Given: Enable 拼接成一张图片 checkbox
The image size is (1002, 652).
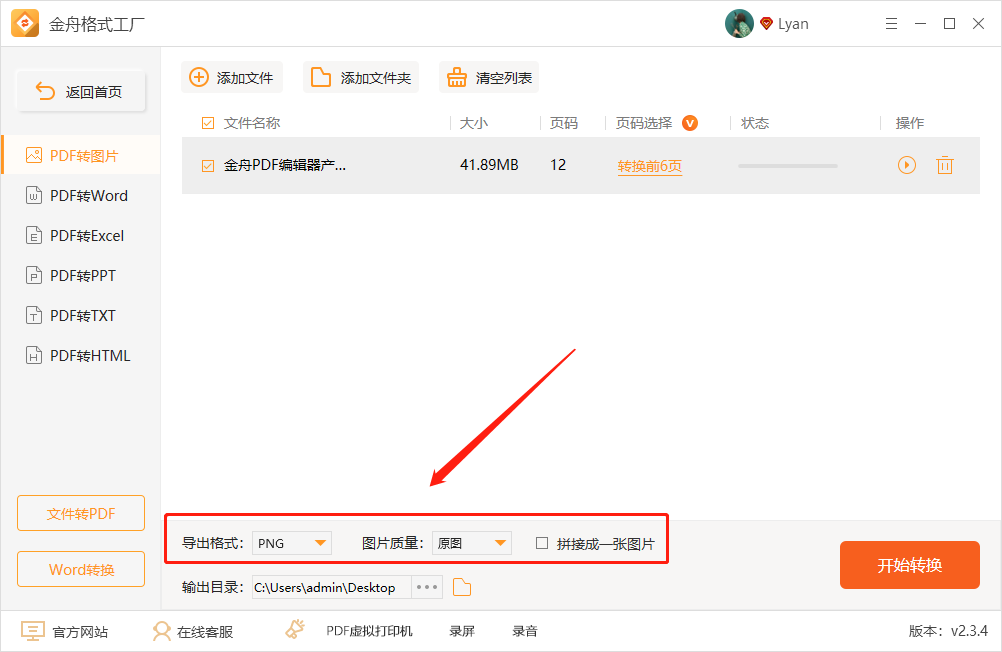Looking at the screenshot, I should (542, 543).
